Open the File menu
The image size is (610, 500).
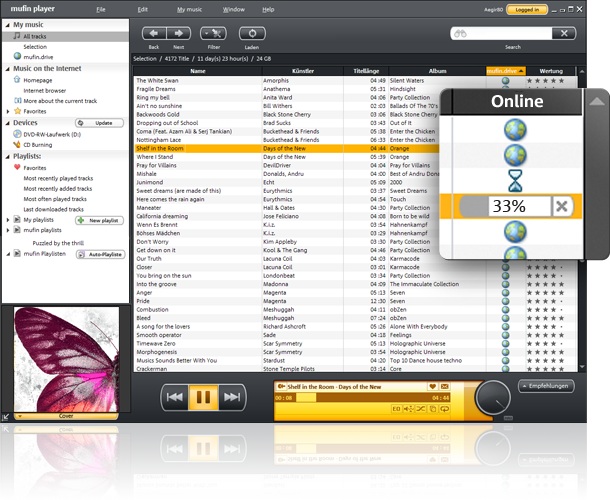coord(101,9)
